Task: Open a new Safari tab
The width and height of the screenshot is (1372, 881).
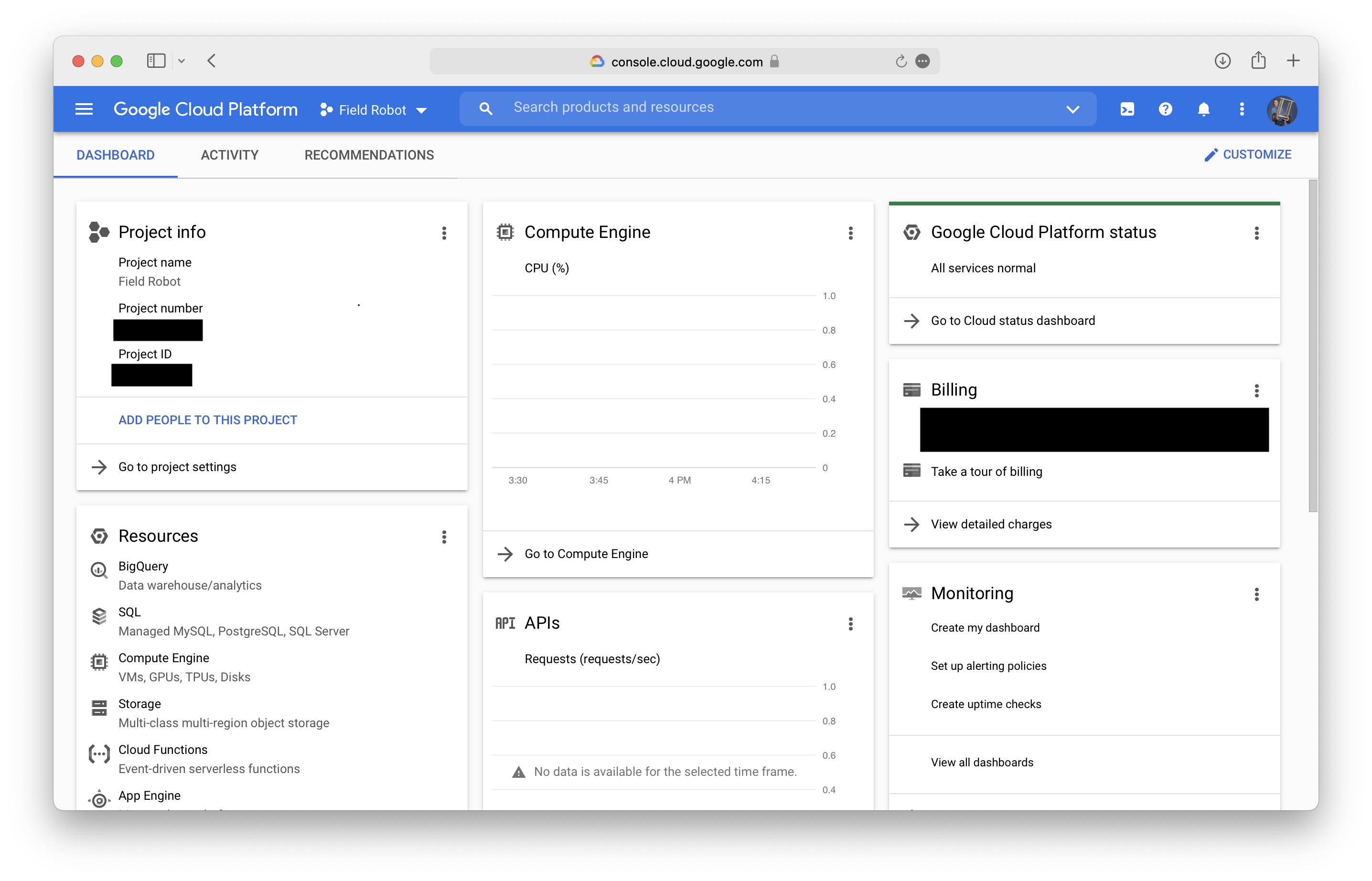Action: click(x=1294, y=61)
